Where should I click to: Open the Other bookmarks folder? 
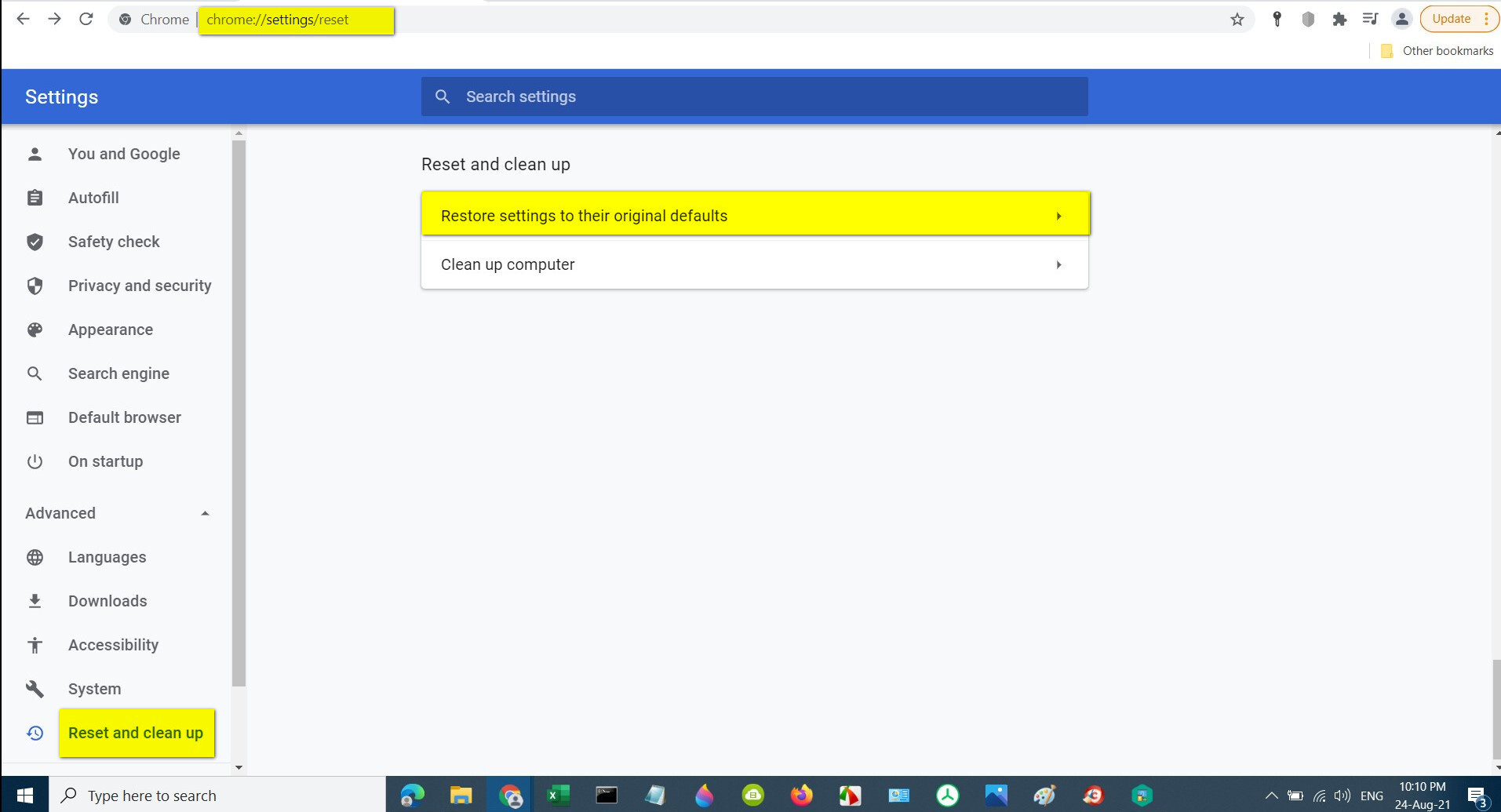click(x=1437, y=51)
